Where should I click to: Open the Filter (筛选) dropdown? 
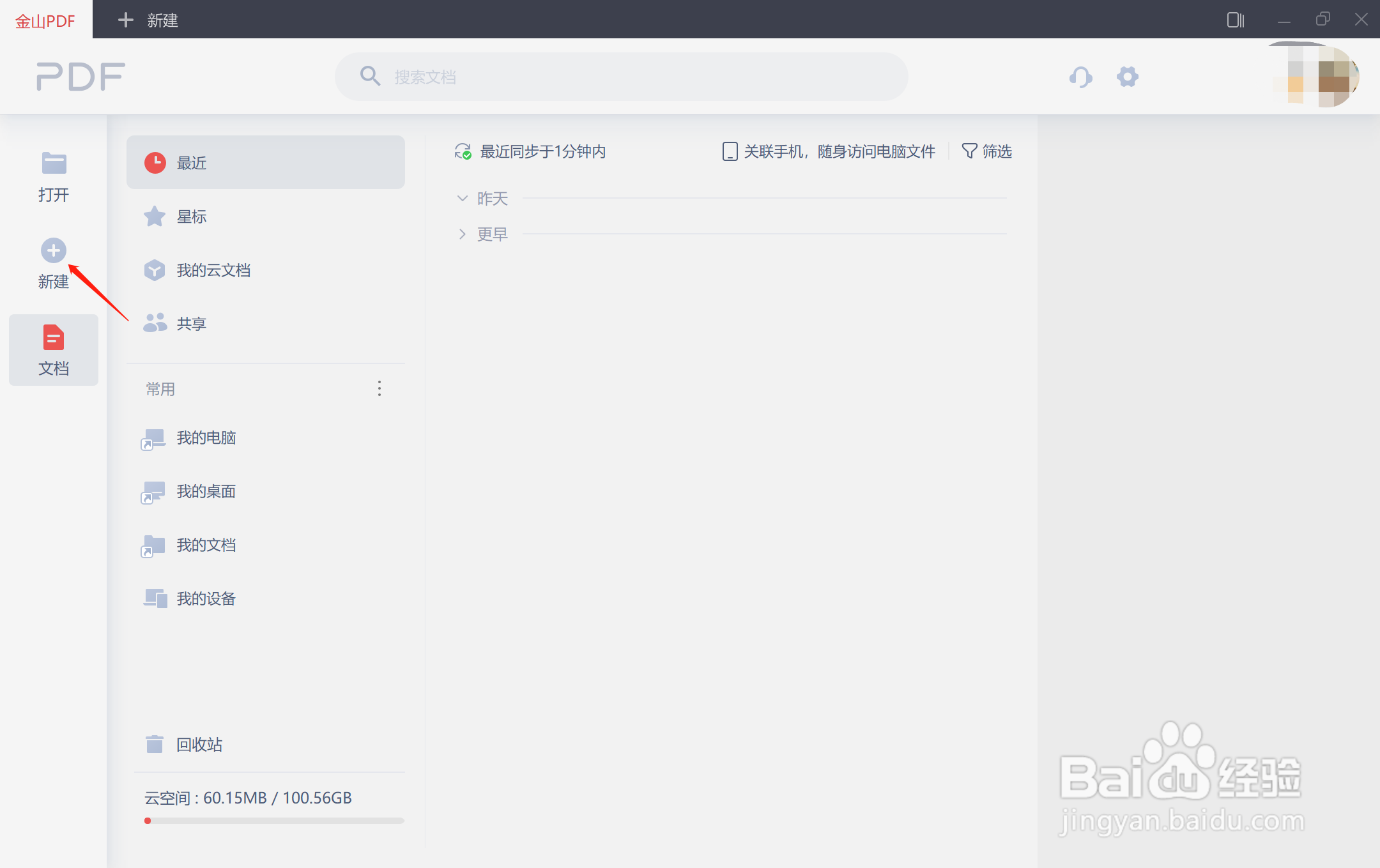[987, 151]
